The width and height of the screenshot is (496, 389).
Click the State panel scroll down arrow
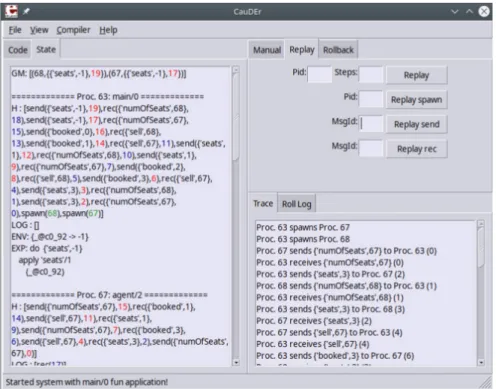click(236, 362)
